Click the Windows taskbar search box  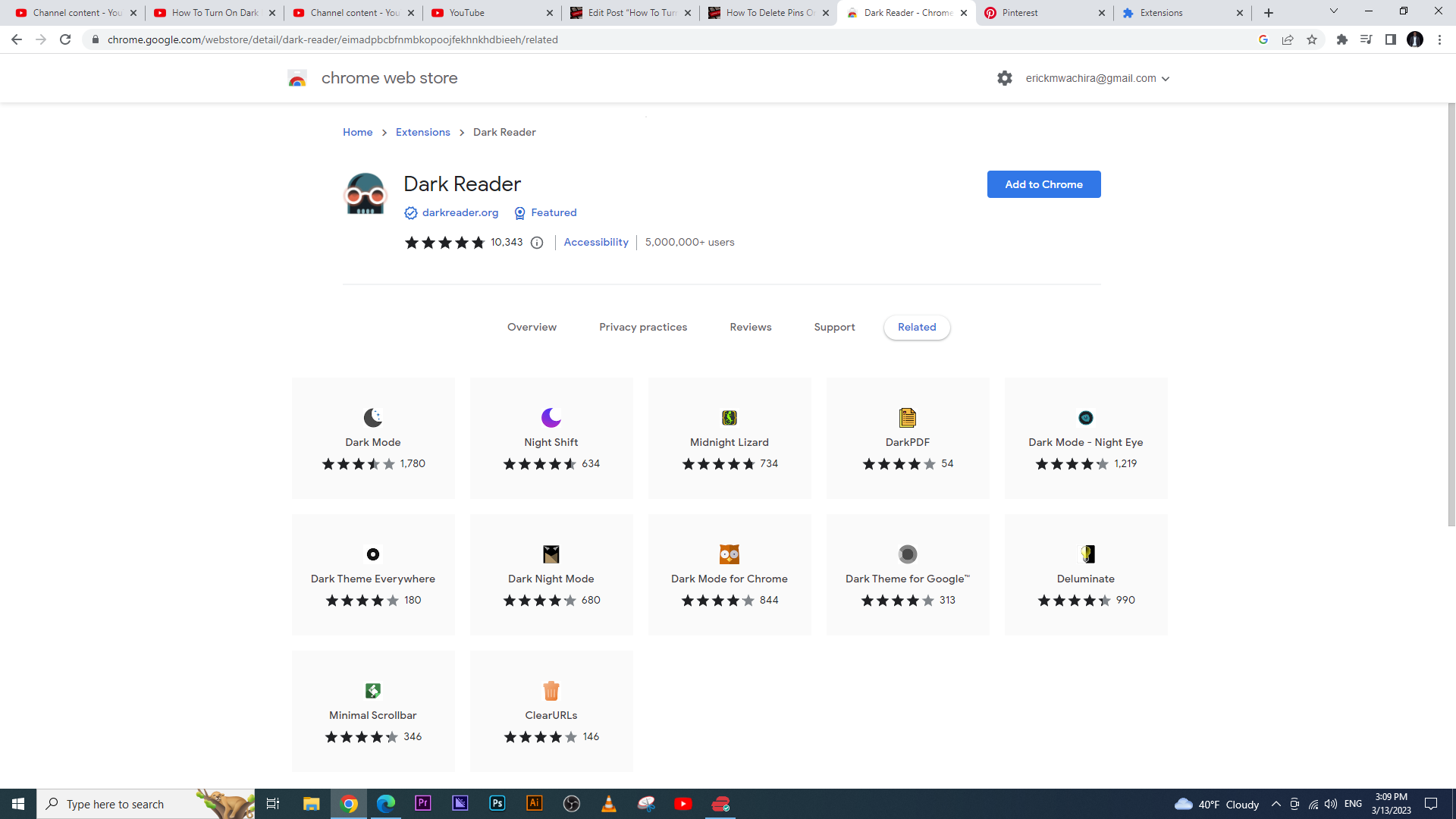point(146,804)
